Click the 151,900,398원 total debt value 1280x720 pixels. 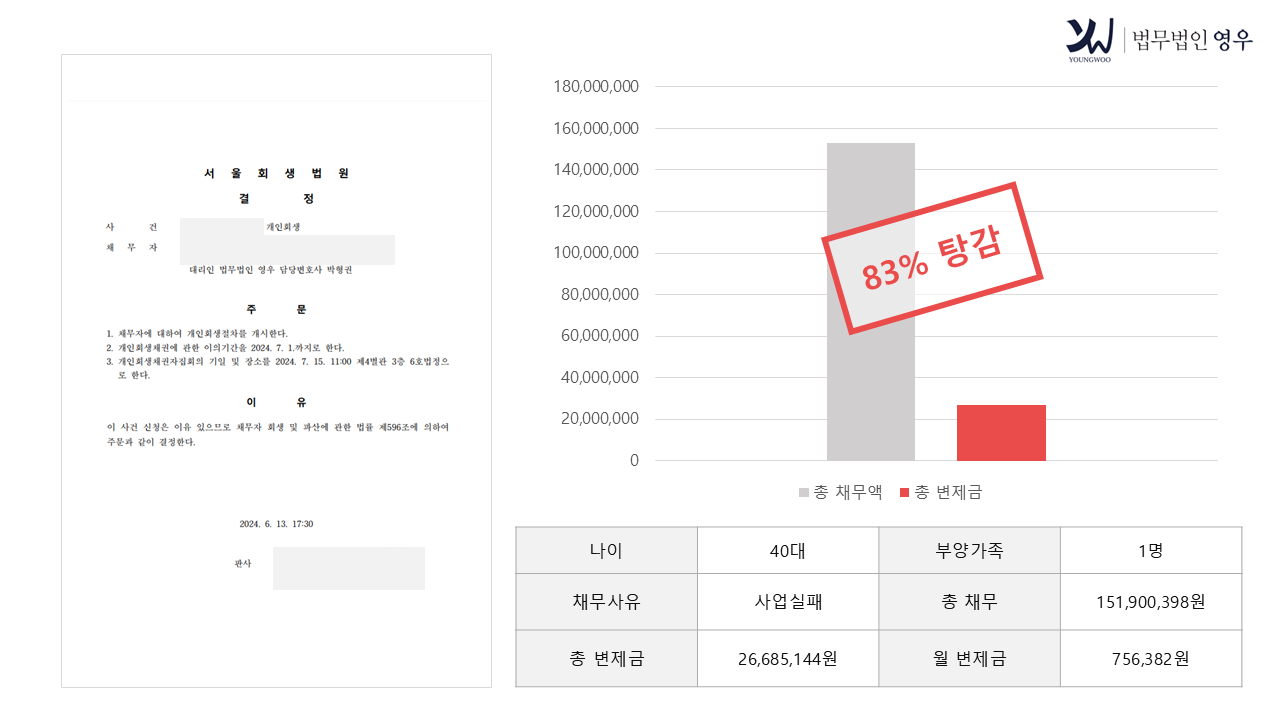[1151, 602]
